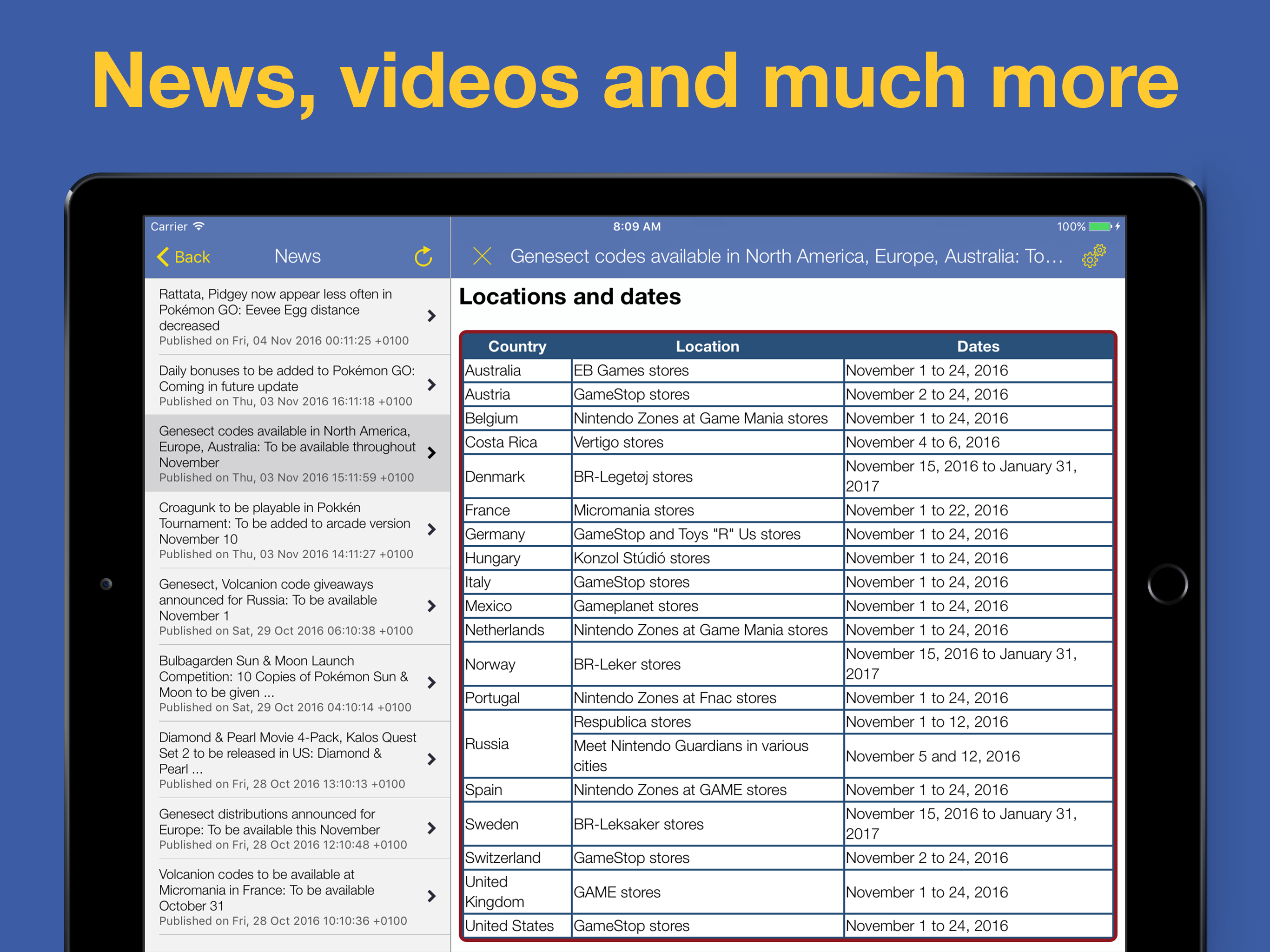Expand chevron for Bulbagarden Sun & Moon item

432,683
